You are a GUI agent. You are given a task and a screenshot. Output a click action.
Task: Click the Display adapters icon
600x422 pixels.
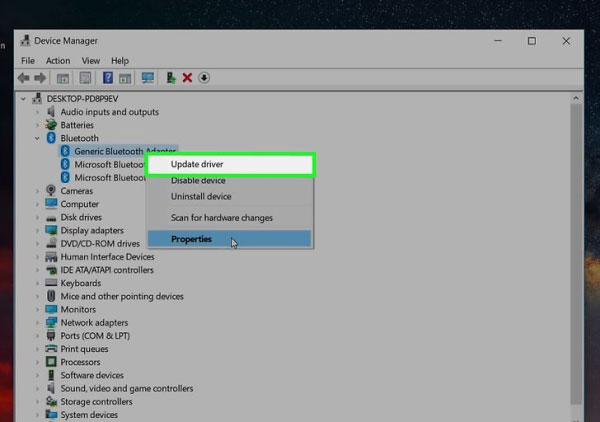pyautogui.click(x=51, y=230)
